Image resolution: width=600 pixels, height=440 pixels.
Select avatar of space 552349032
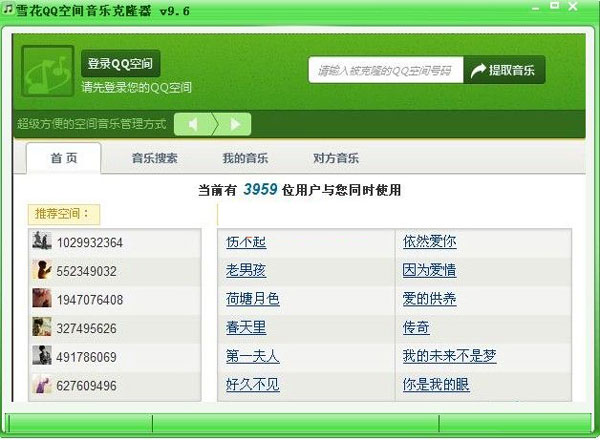(x=42, y=269)
